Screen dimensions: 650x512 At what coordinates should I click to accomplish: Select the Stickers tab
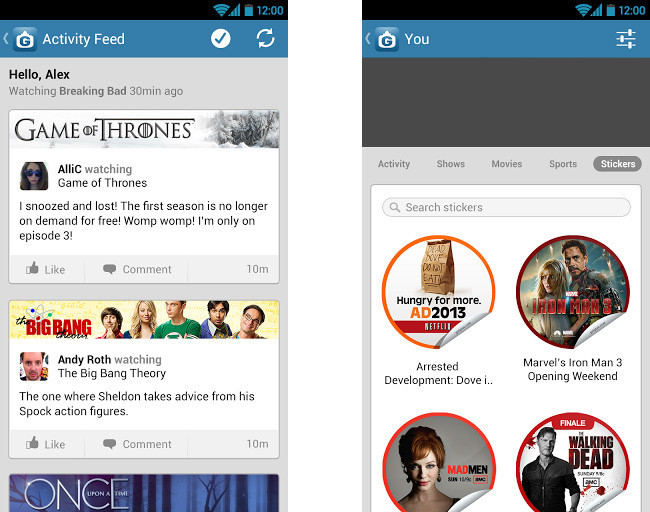click(618, 164)
